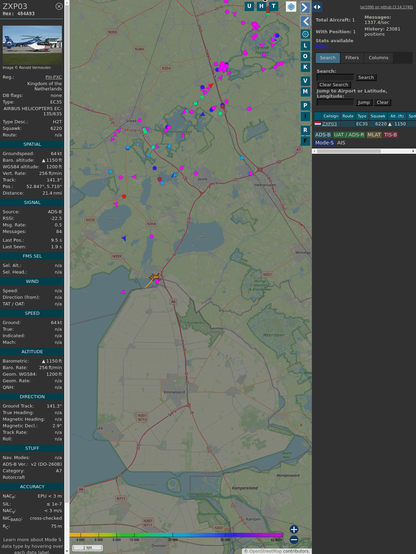416x554 pixels.
Task: Click the left chevron sidebar button
Action: point(305,22)
